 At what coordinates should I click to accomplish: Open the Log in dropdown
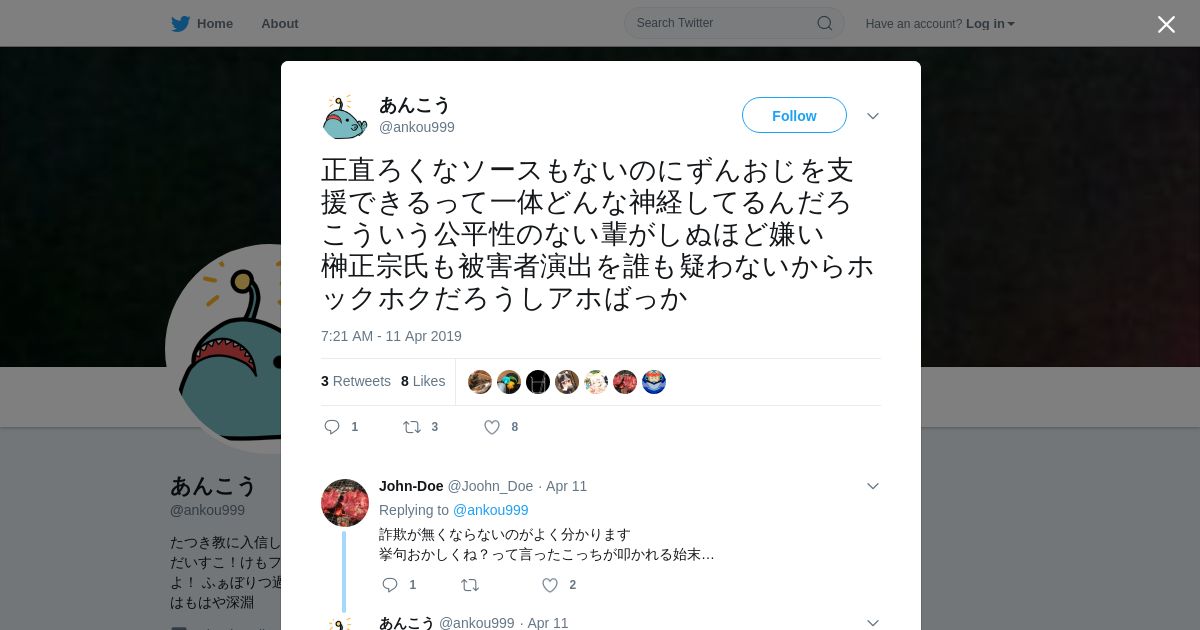pos(990,23)
